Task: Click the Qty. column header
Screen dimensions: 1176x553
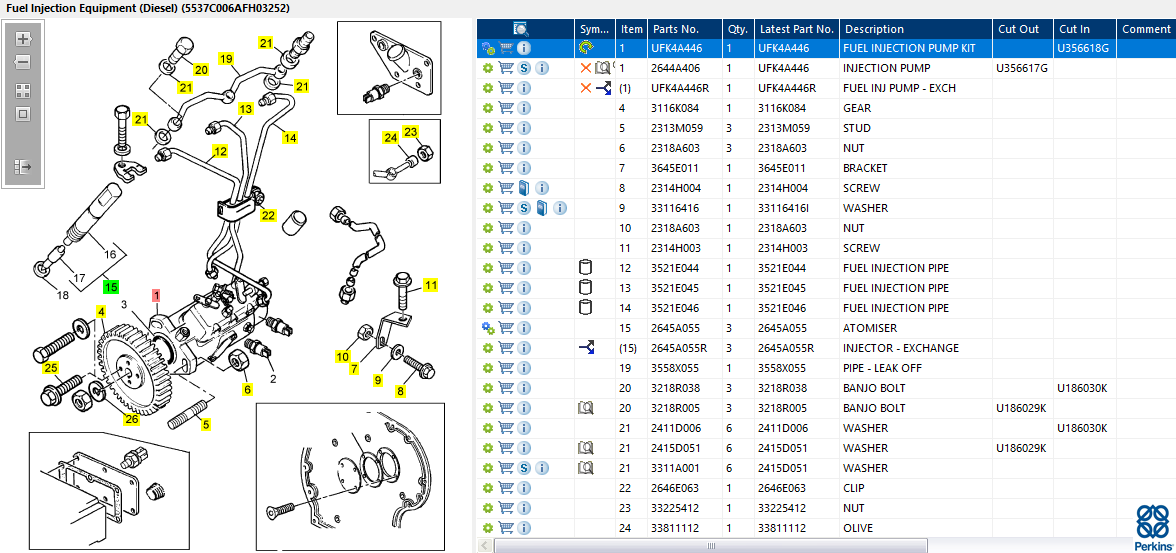Action: pyautogui.click(x=738, y=29)
